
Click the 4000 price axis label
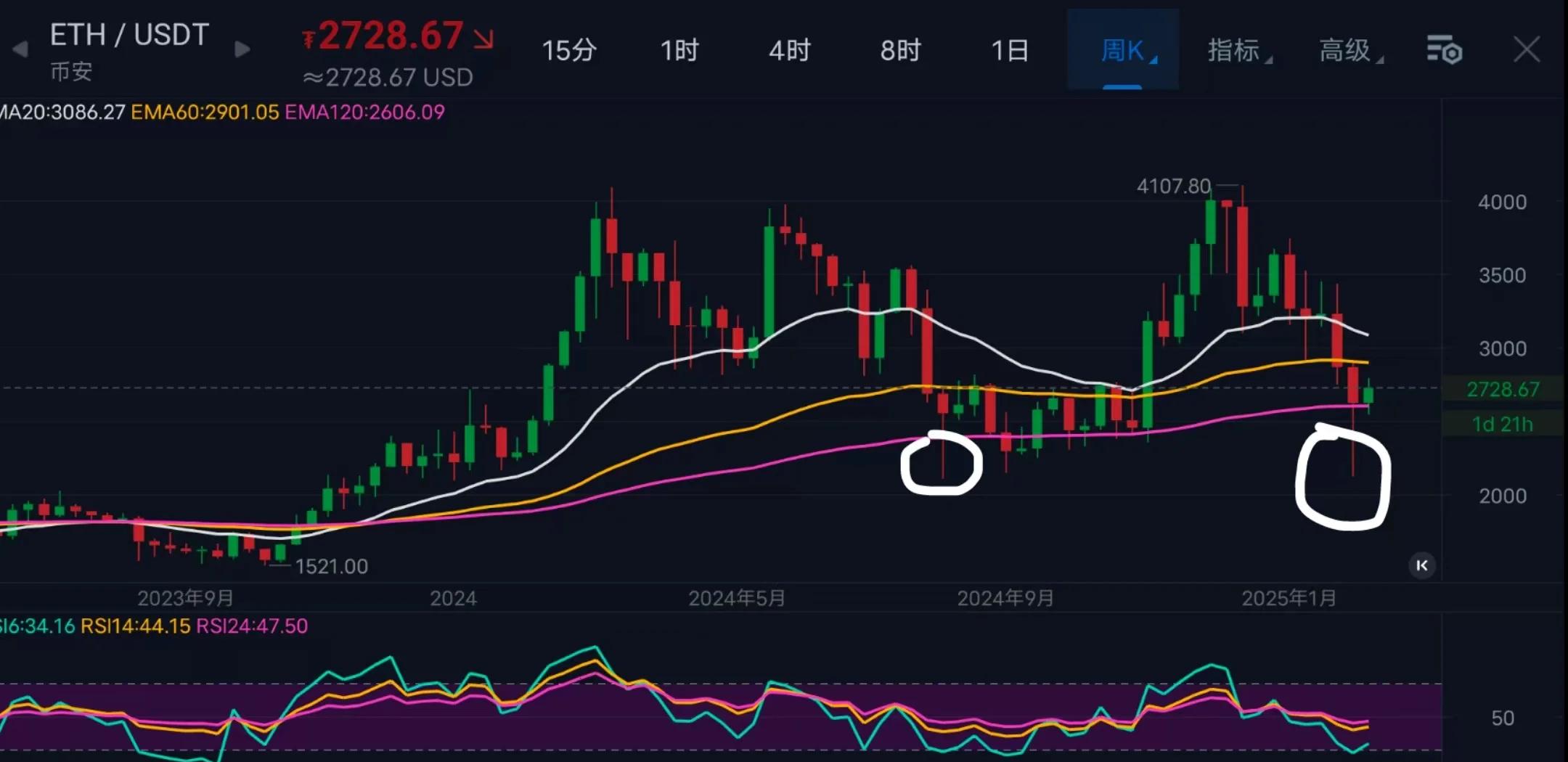[1502, 202]
